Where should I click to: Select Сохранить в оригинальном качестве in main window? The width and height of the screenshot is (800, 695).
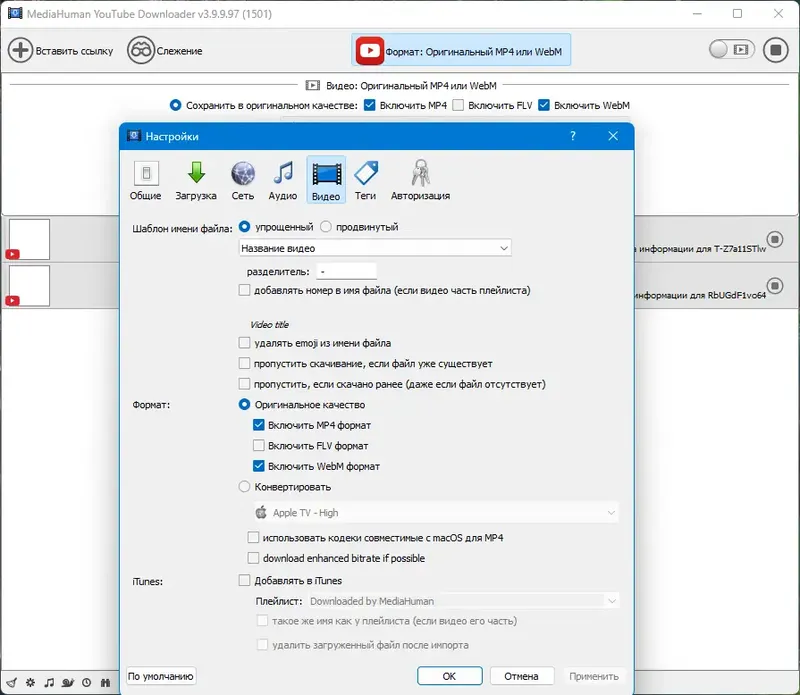tap(176, 105)
